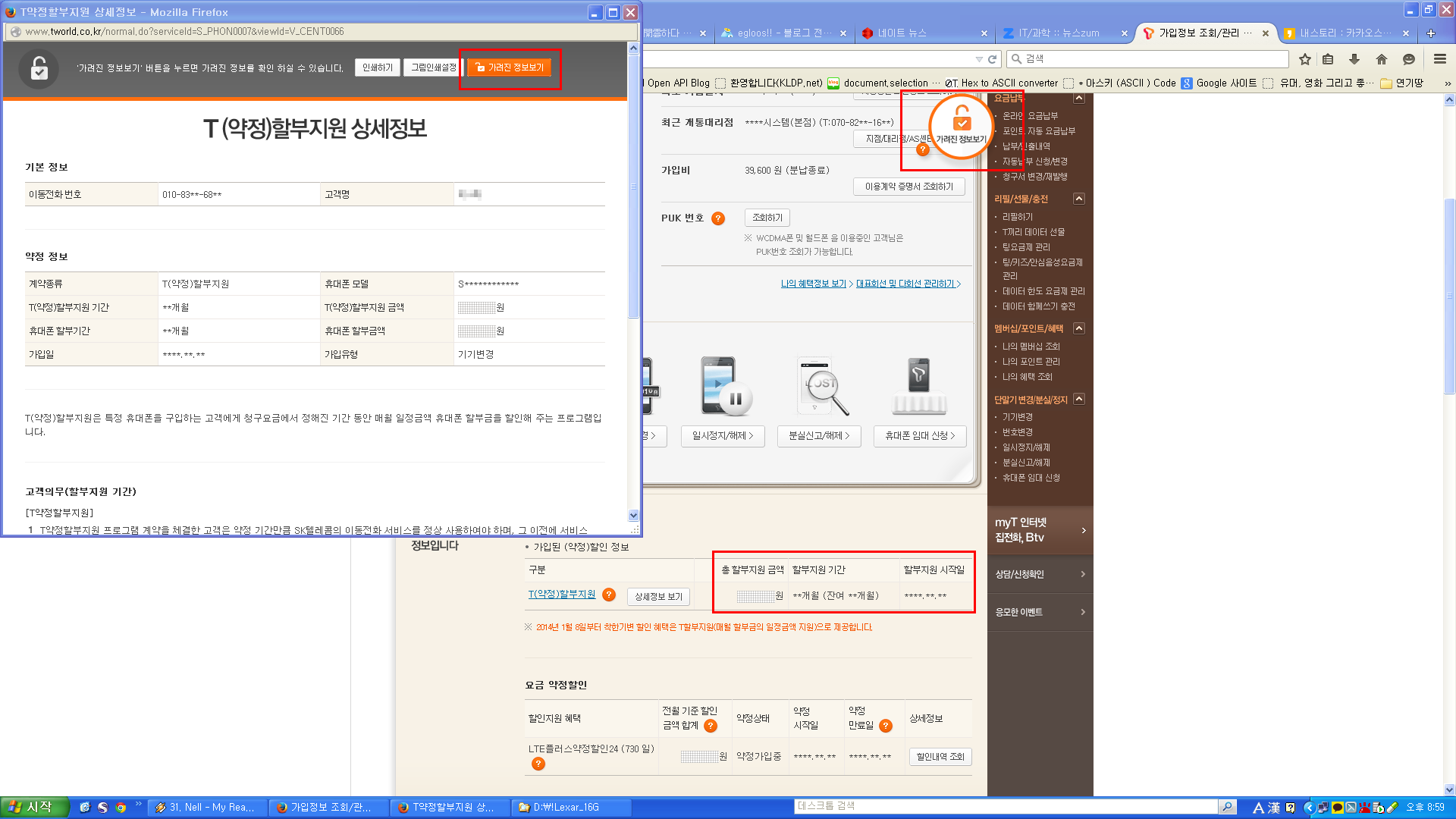The image size is (1456, 819).
Task: Open the bookmarks list icon in Firefox toolbar
Action: click(x=1328, y=59)
